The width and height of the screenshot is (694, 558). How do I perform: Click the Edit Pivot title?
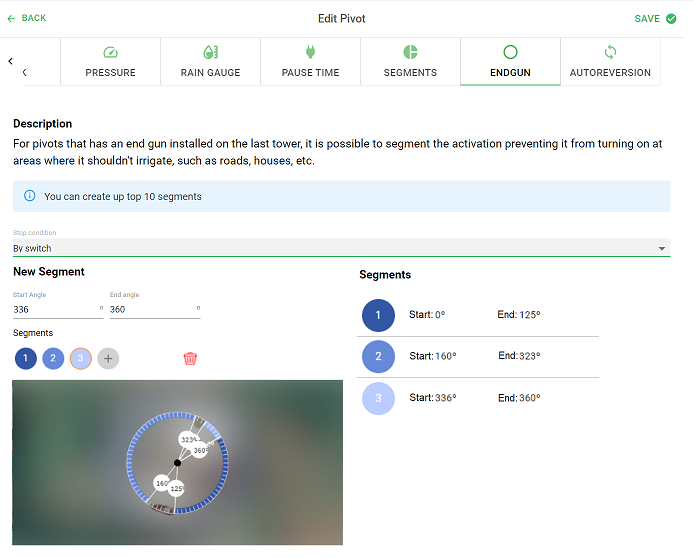(342, 19)
